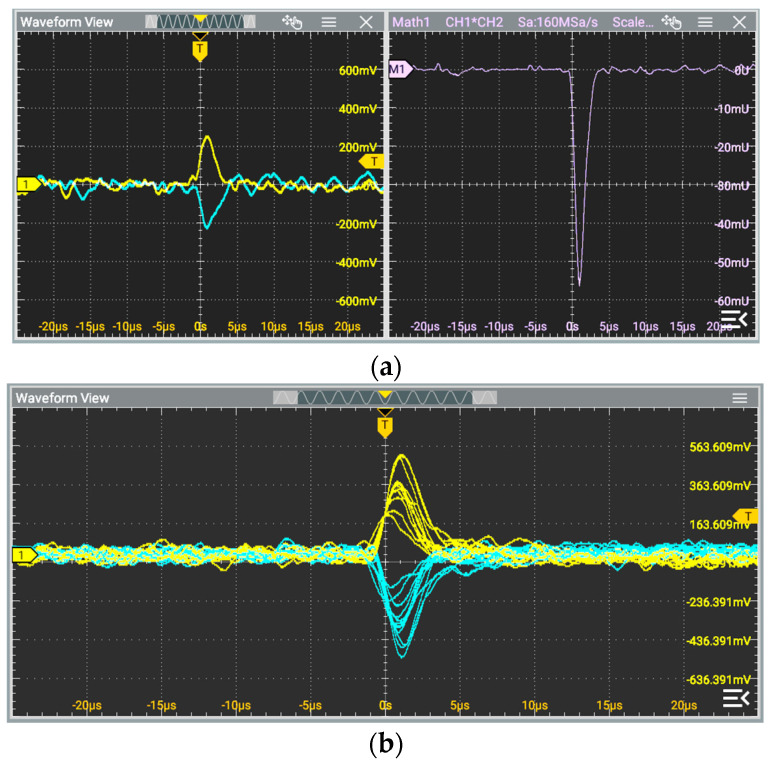Image resolution: width=769 pixels, height=764 pixels.
Task: Click the 15µs time label in bottom waveform
Action: pos(609,705)
